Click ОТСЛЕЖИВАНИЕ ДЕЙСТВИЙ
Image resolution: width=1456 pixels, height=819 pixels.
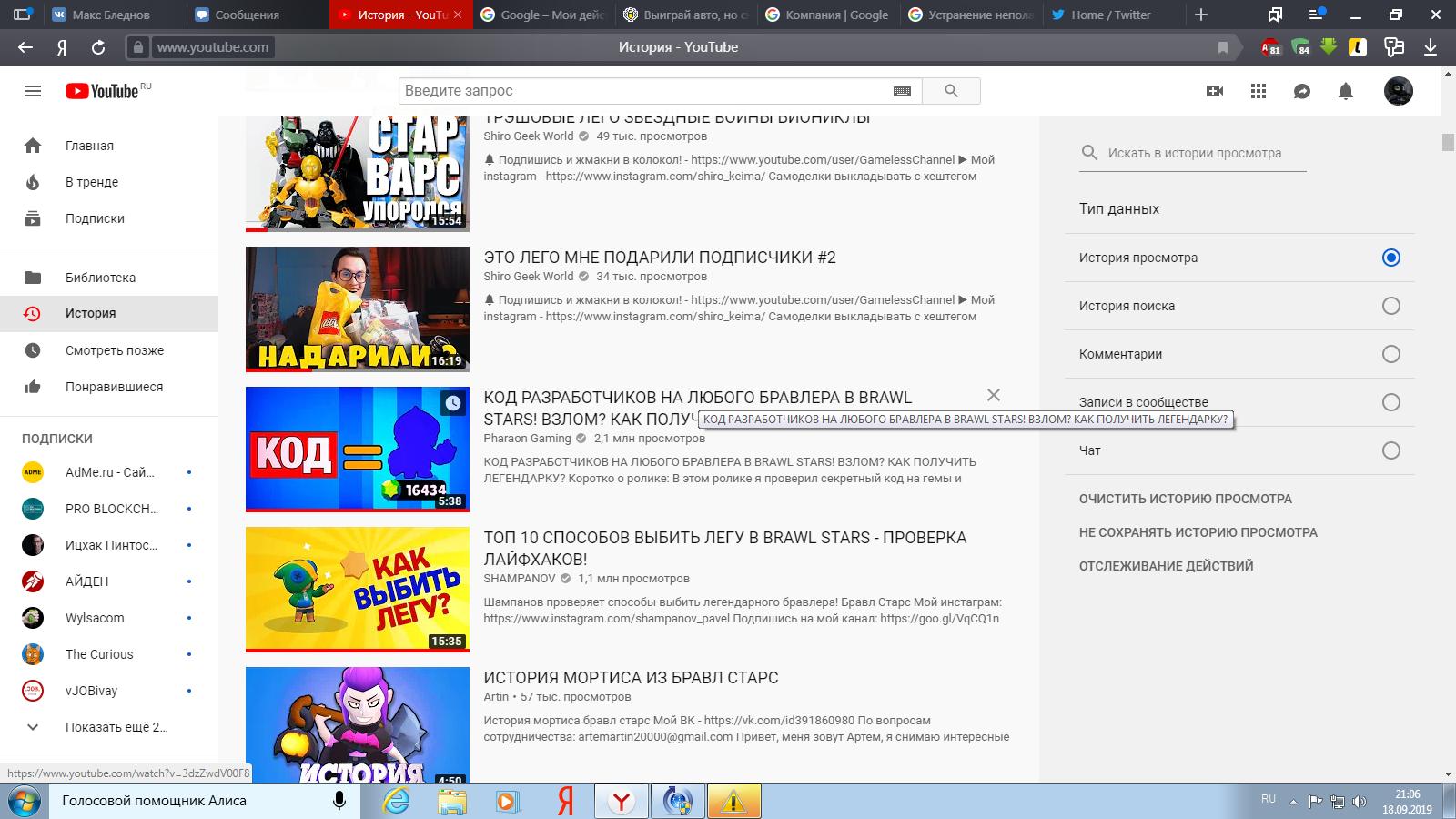click(x=1167, y=566)
